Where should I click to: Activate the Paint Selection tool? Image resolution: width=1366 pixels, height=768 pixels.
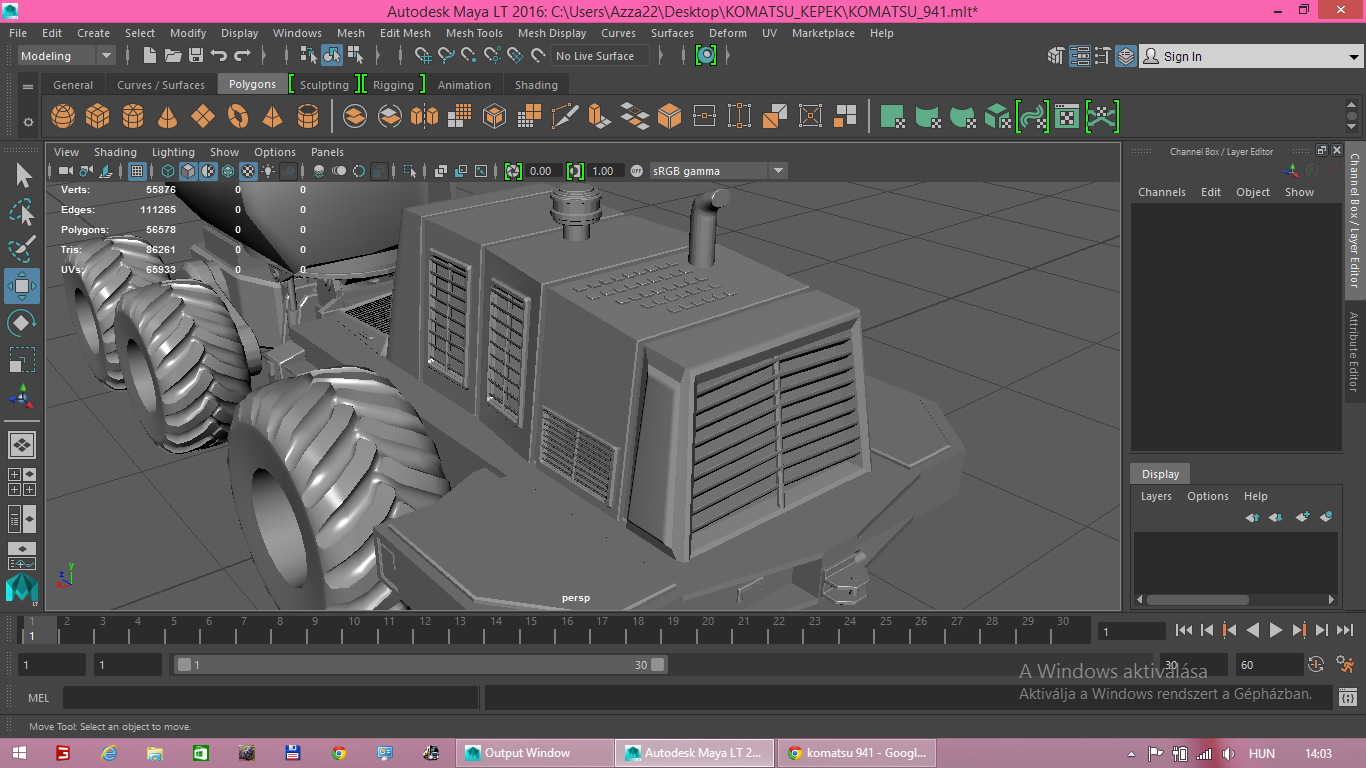coord(22,249)
